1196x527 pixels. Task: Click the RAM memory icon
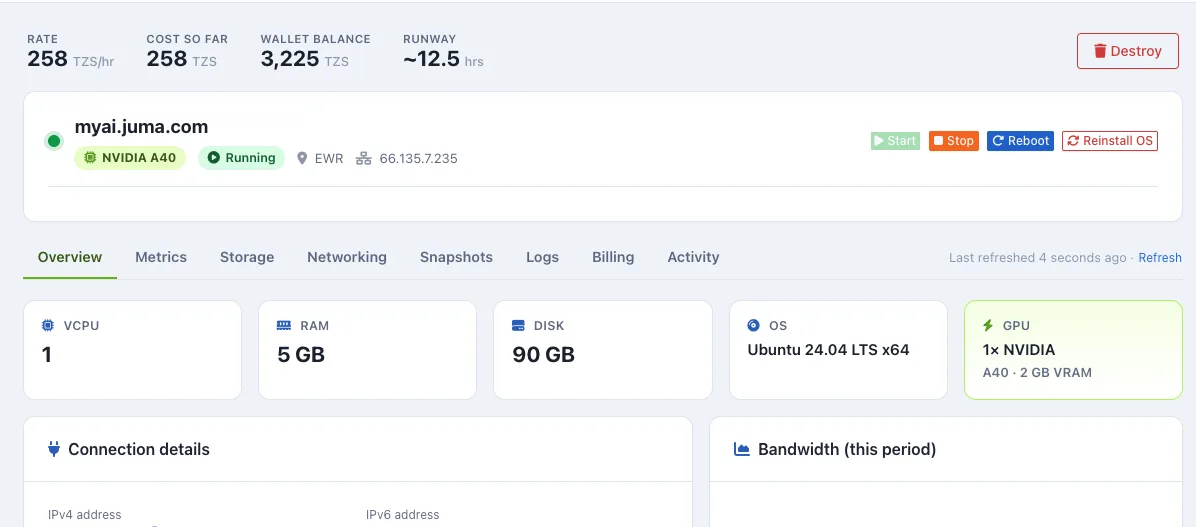coord(283,326)
